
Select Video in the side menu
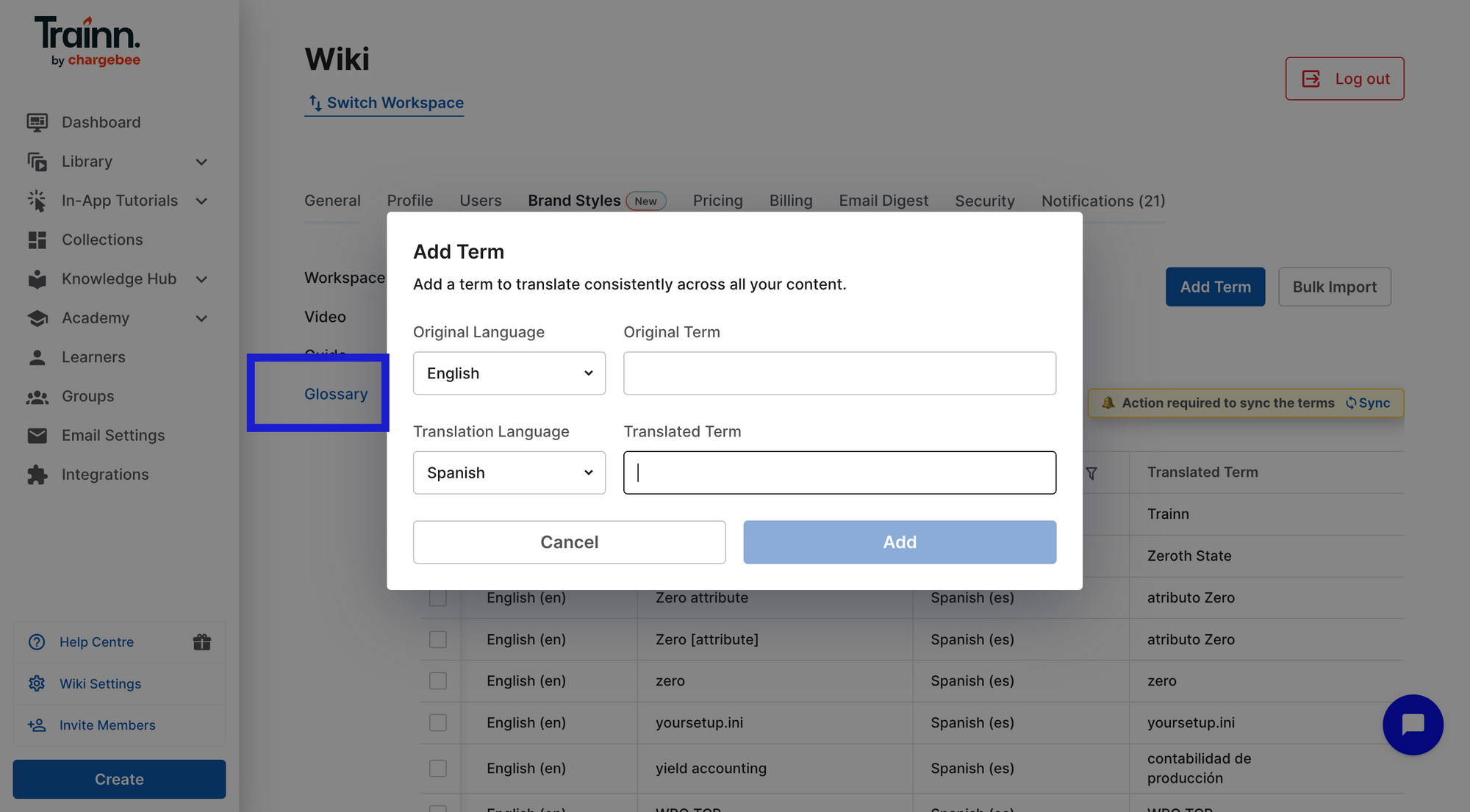coord(325,317)
